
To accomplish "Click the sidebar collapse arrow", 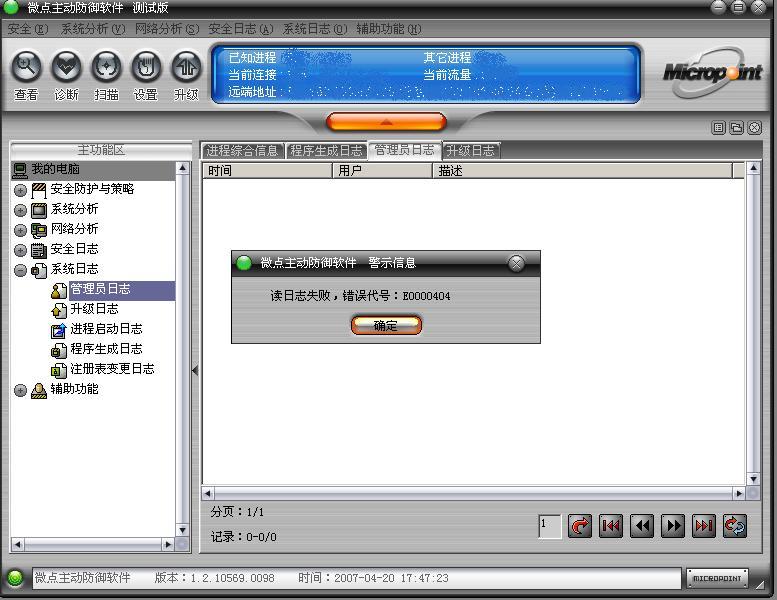I will [x=195, y=370].
